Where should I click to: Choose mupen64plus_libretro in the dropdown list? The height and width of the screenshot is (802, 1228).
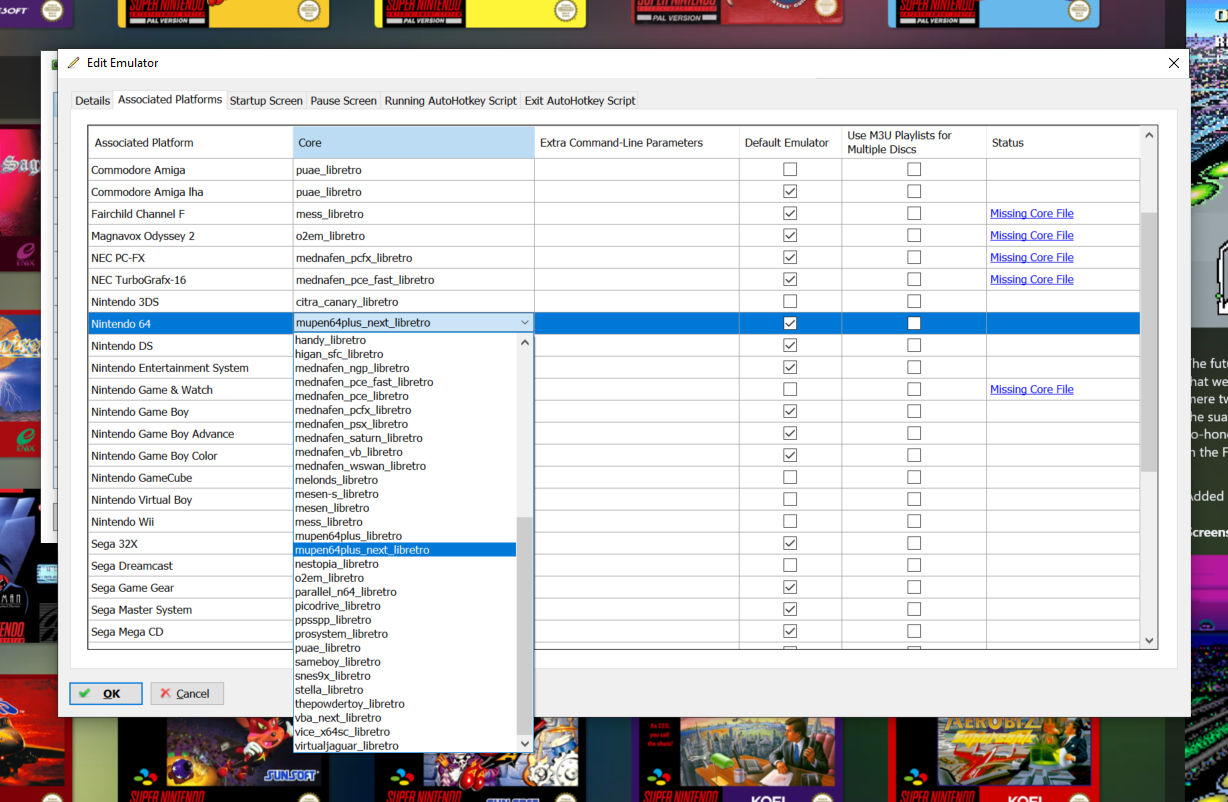348,536
